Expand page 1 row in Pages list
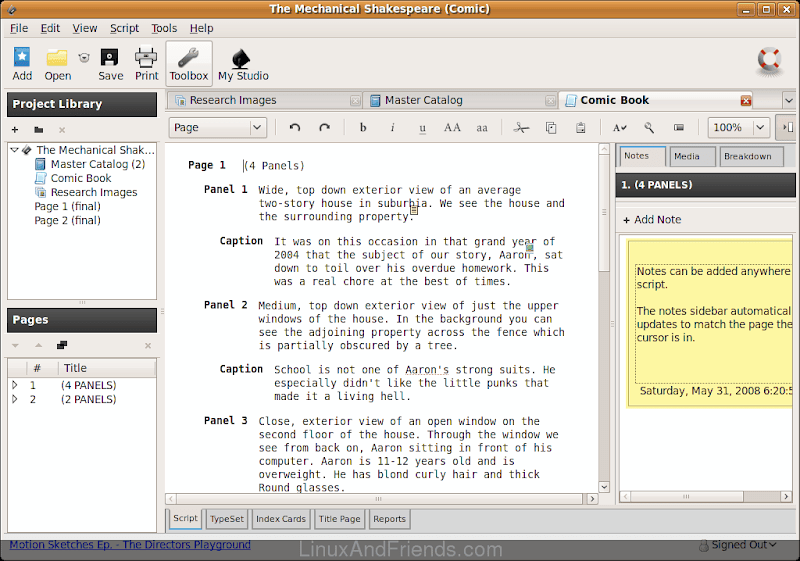The image size is (800, 561). (x=14, y=385)
